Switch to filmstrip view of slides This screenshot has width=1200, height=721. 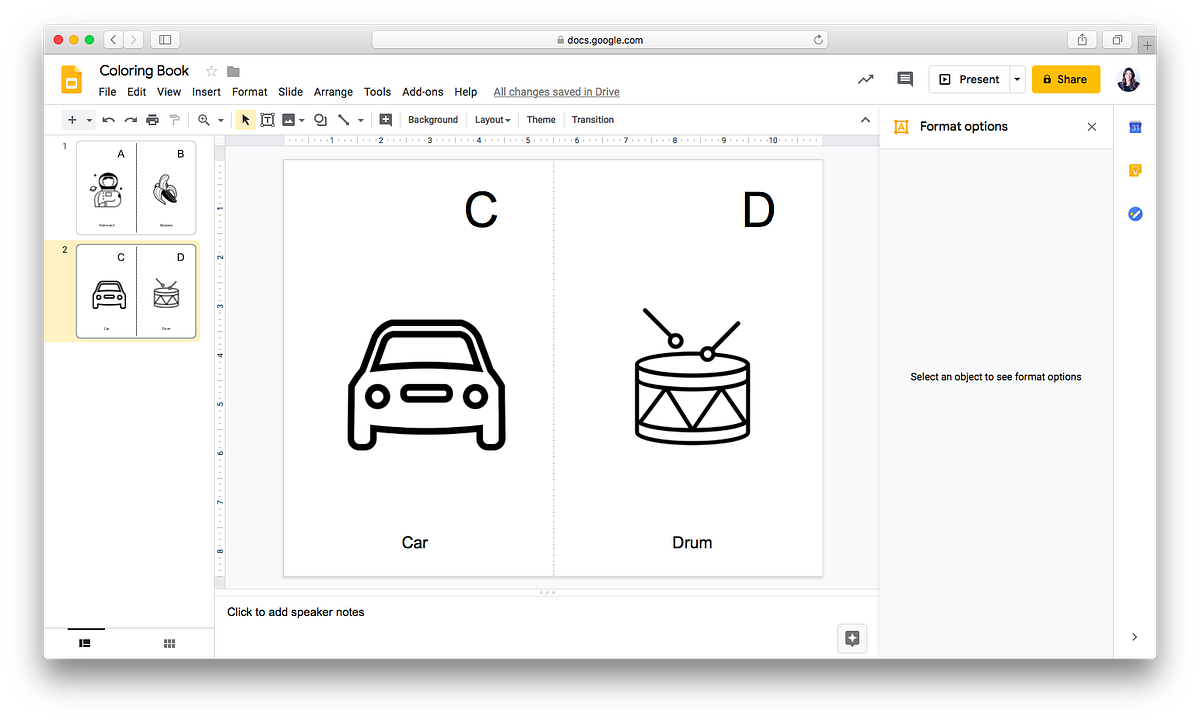(85, 644)
